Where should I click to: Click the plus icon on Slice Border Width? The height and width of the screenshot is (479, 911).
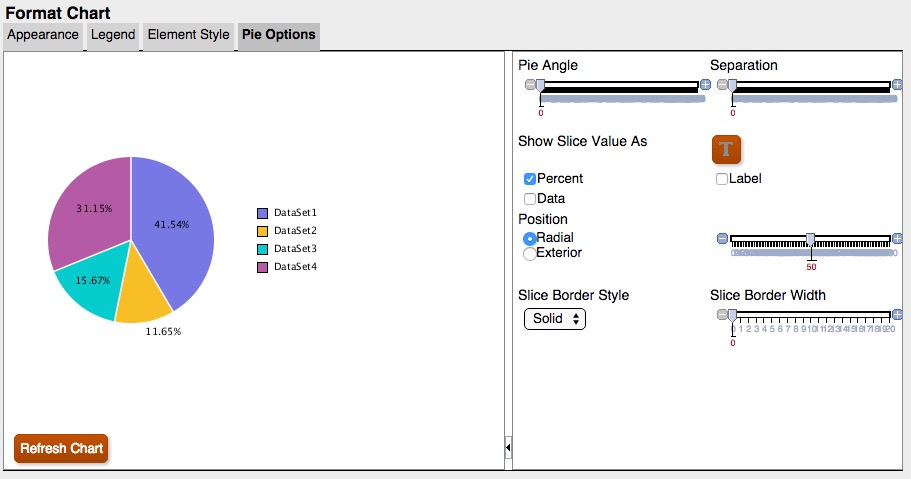click(x=897, y=314)
